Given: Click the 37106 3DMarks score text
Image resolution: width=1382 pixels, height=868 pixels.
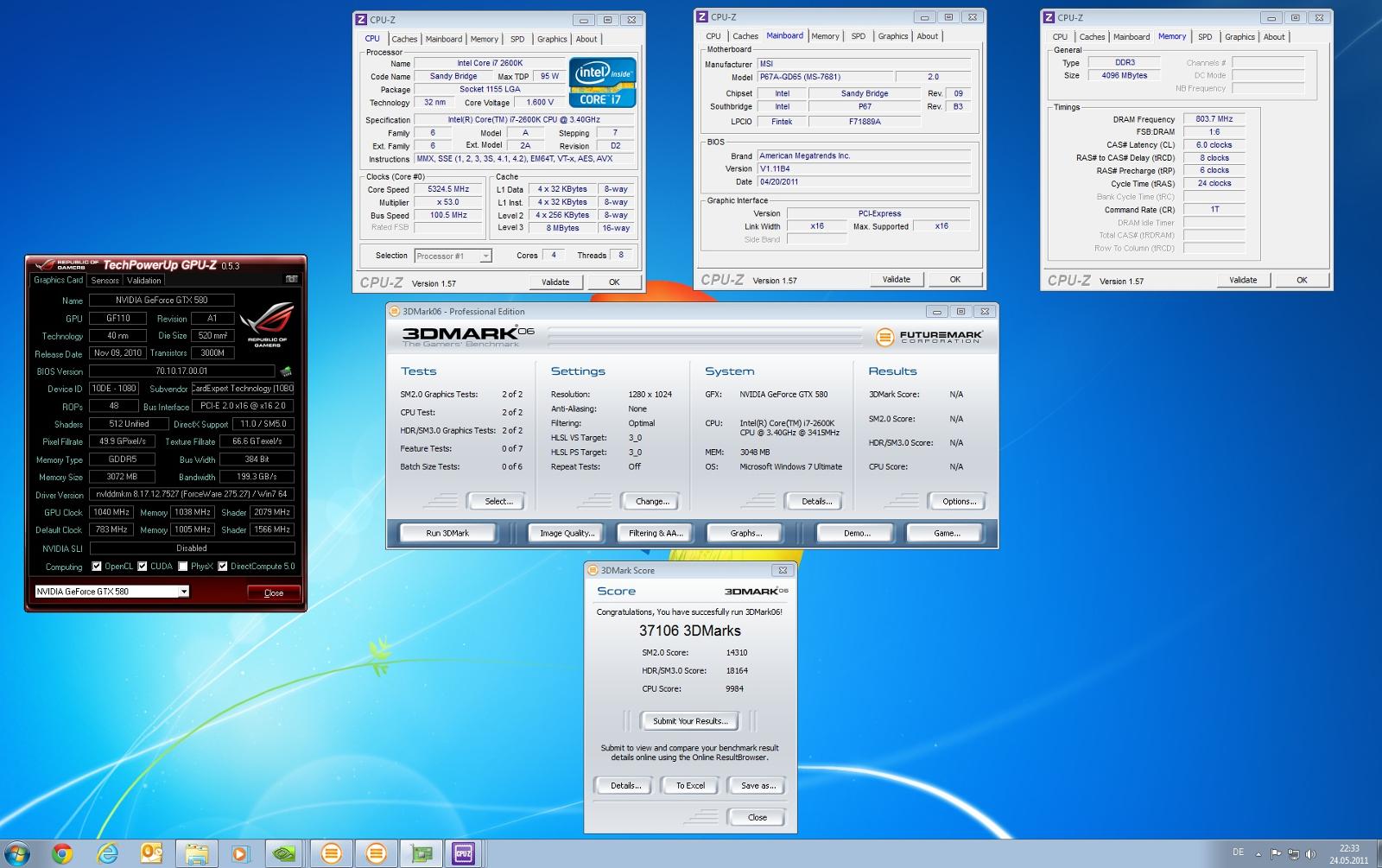Looking at the screenshot, I should tap(690, 631).
